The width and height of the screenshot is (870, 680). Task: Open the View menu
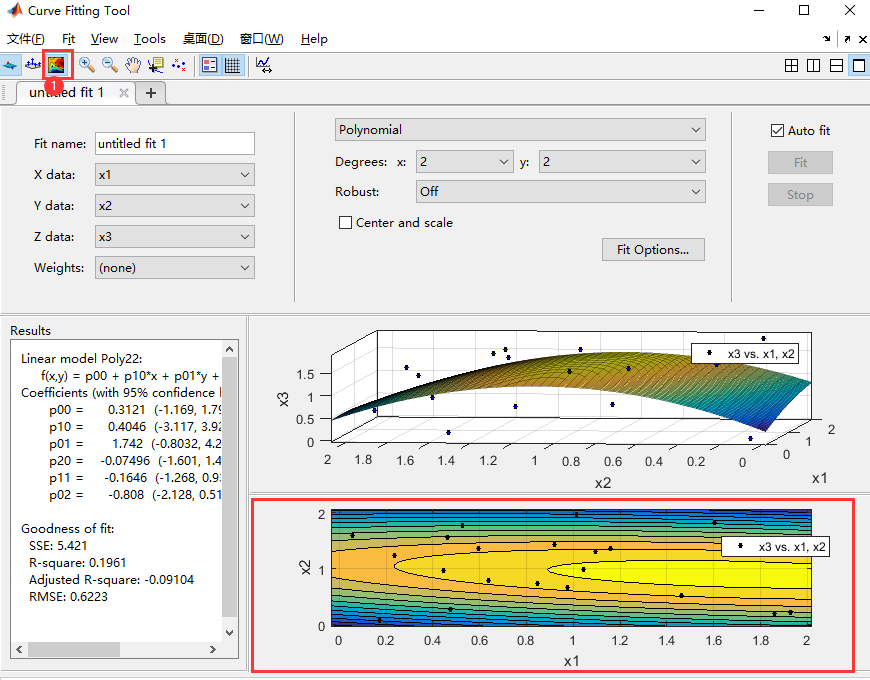pyautogui.click(x=104, y=39)
